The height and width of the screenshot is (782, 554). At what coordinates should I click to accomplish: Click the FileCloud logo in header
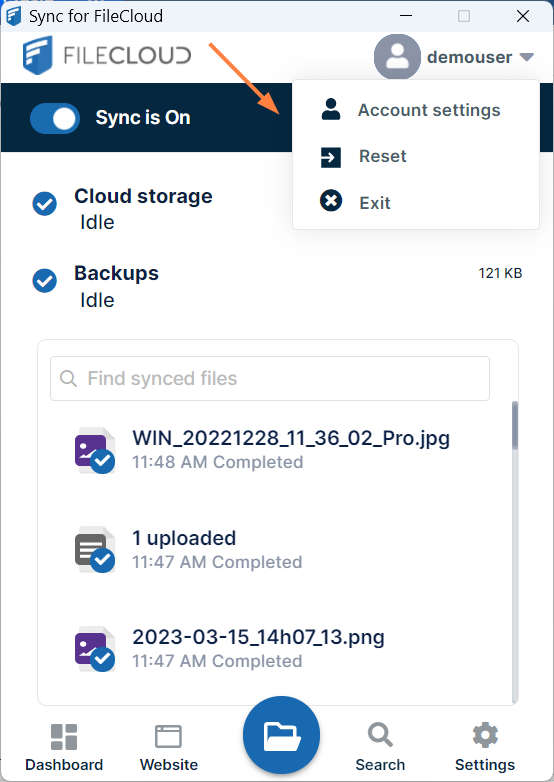(x=107, y=55)
